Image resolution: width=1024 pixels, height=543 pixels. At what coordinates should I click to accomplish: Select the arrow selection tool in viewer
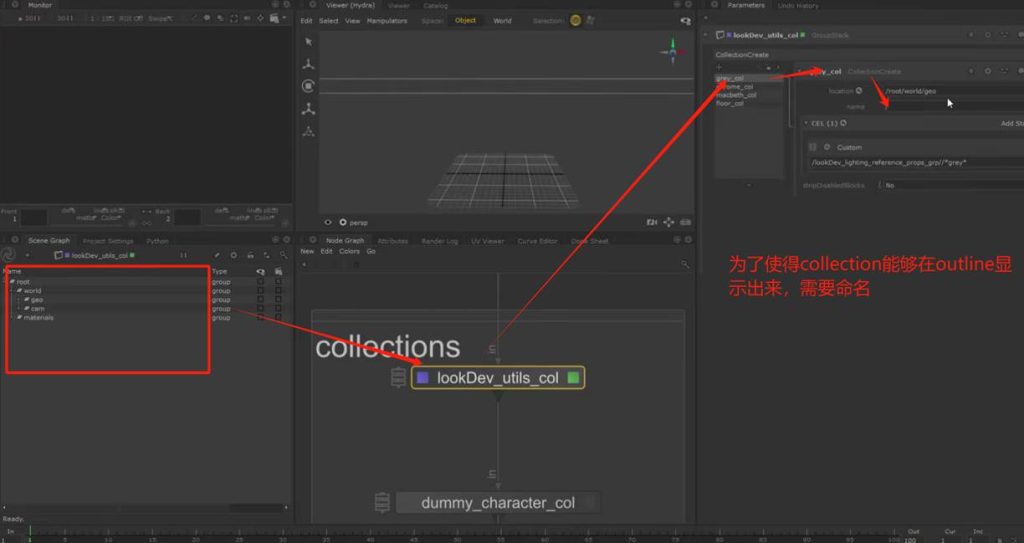coord(308,41)
